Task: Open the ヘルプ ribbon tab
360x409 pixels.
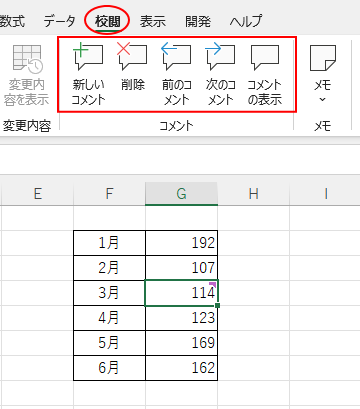Action: [x=246, y=21]
